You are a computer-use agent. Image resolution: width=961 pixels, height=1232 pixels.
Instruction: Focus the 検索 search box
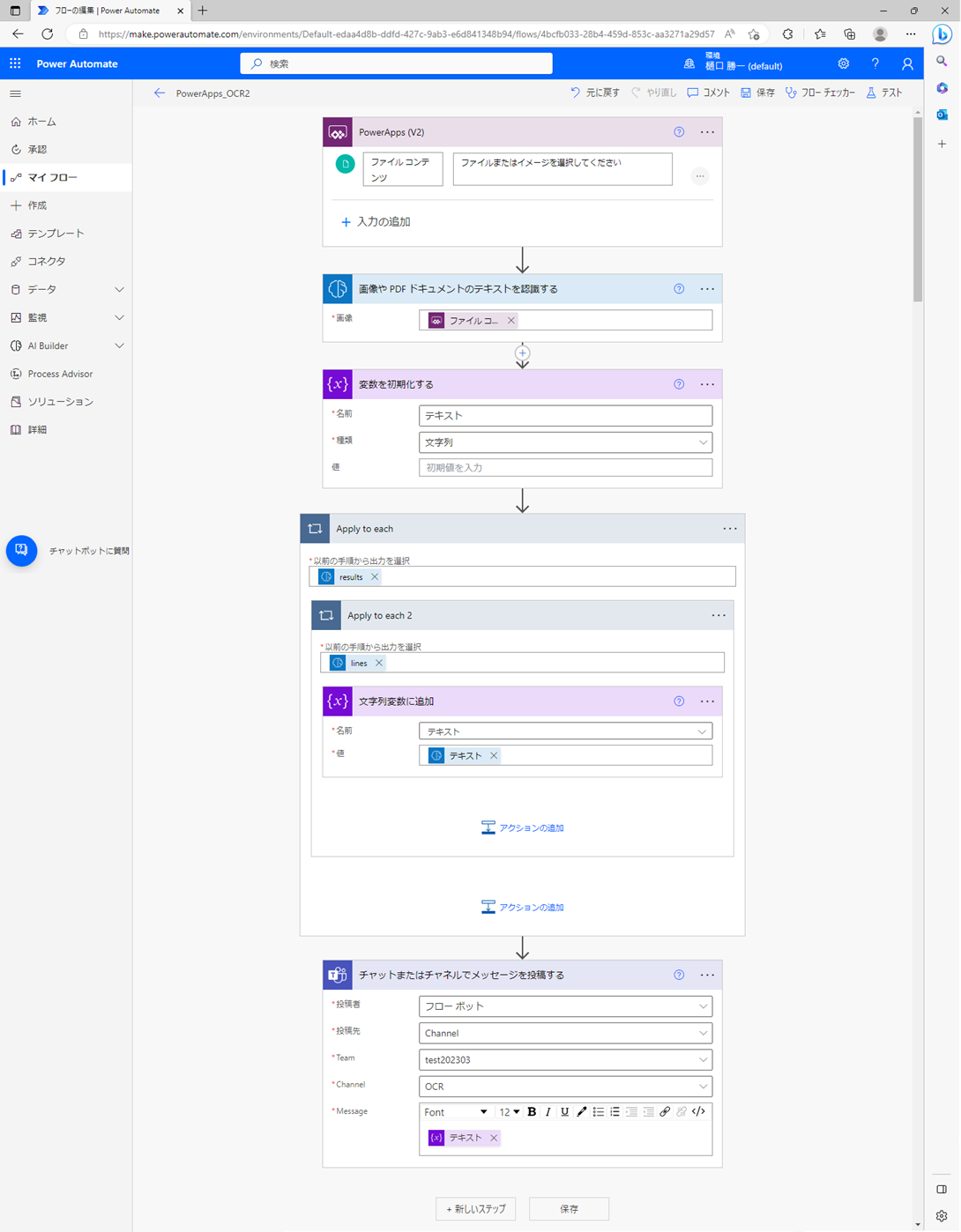click(x=397, y=63)
